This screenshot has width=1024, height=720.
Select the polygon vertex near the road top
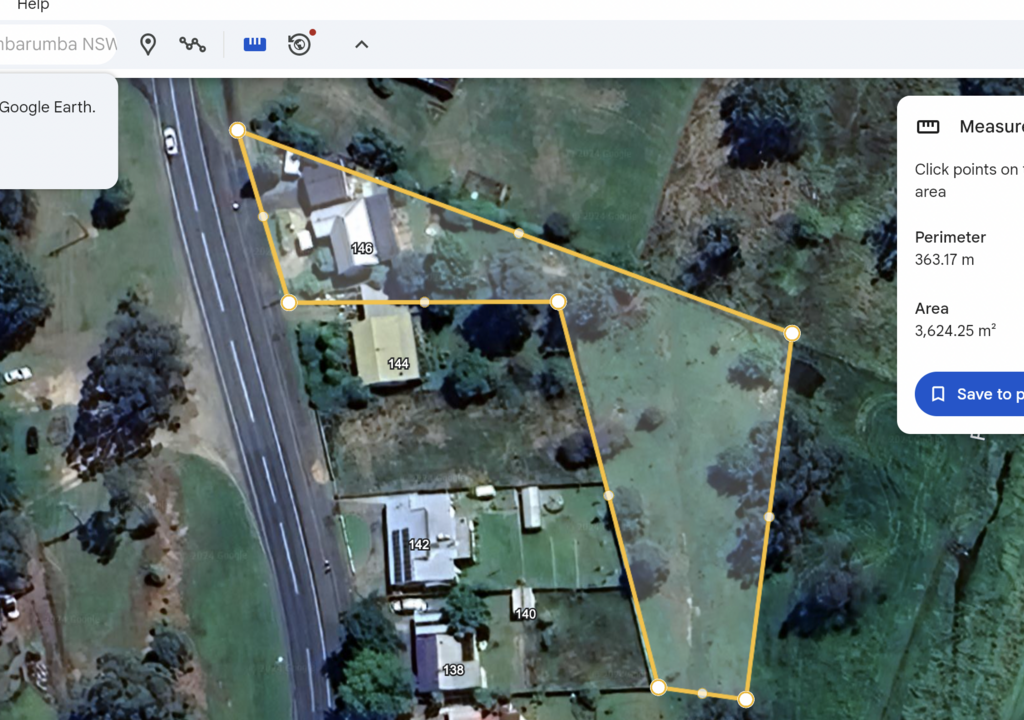click(x=238, y=130)
